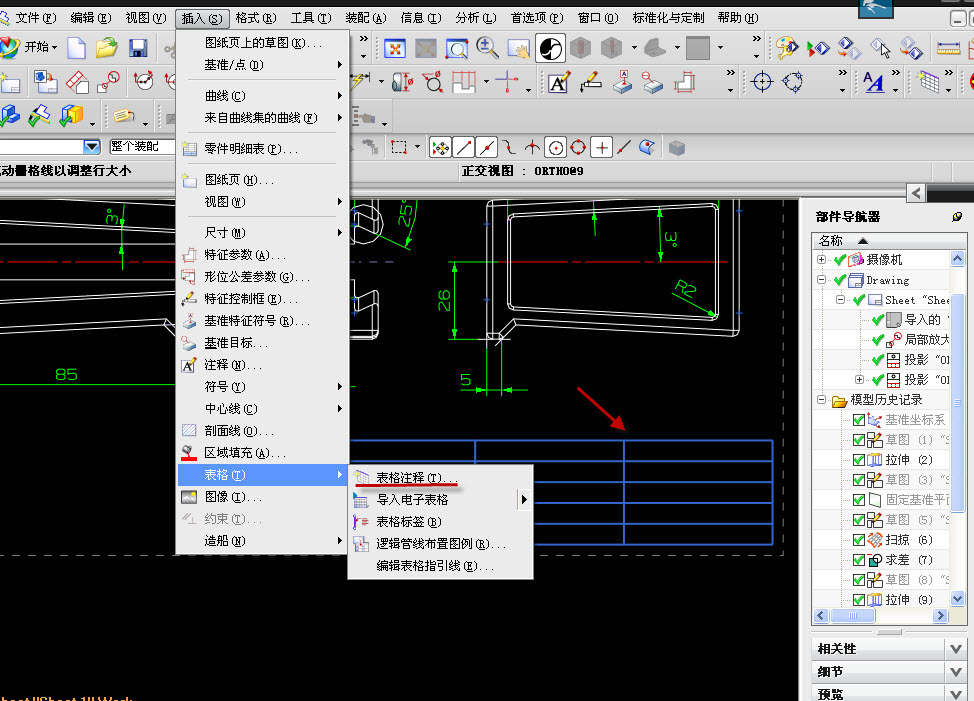Expand the 预览 panel
Image resolution: width=974 pixels, height=701 pixels.
955,693
